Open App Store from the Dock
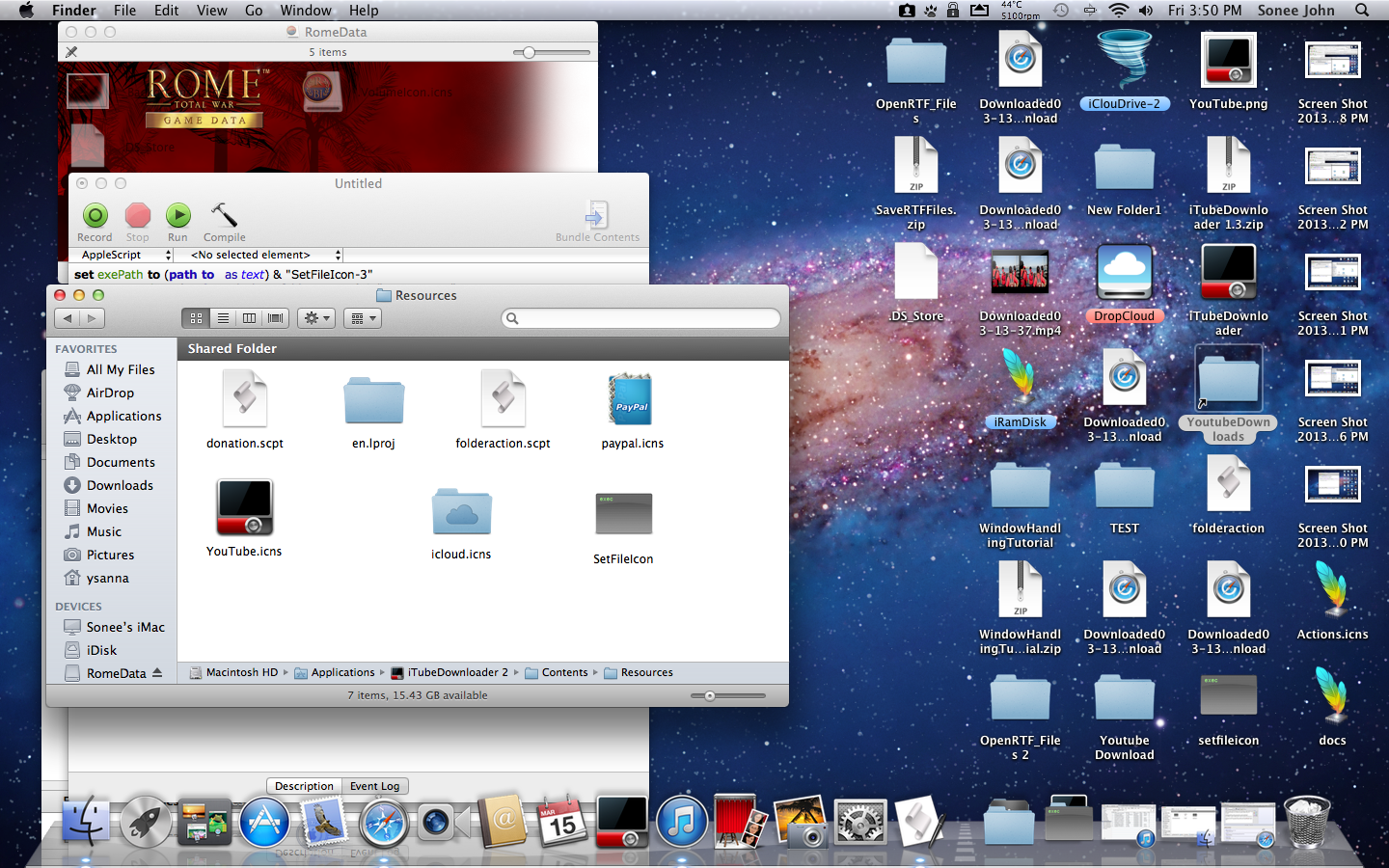1389x868 pixels. click(264, 823)
